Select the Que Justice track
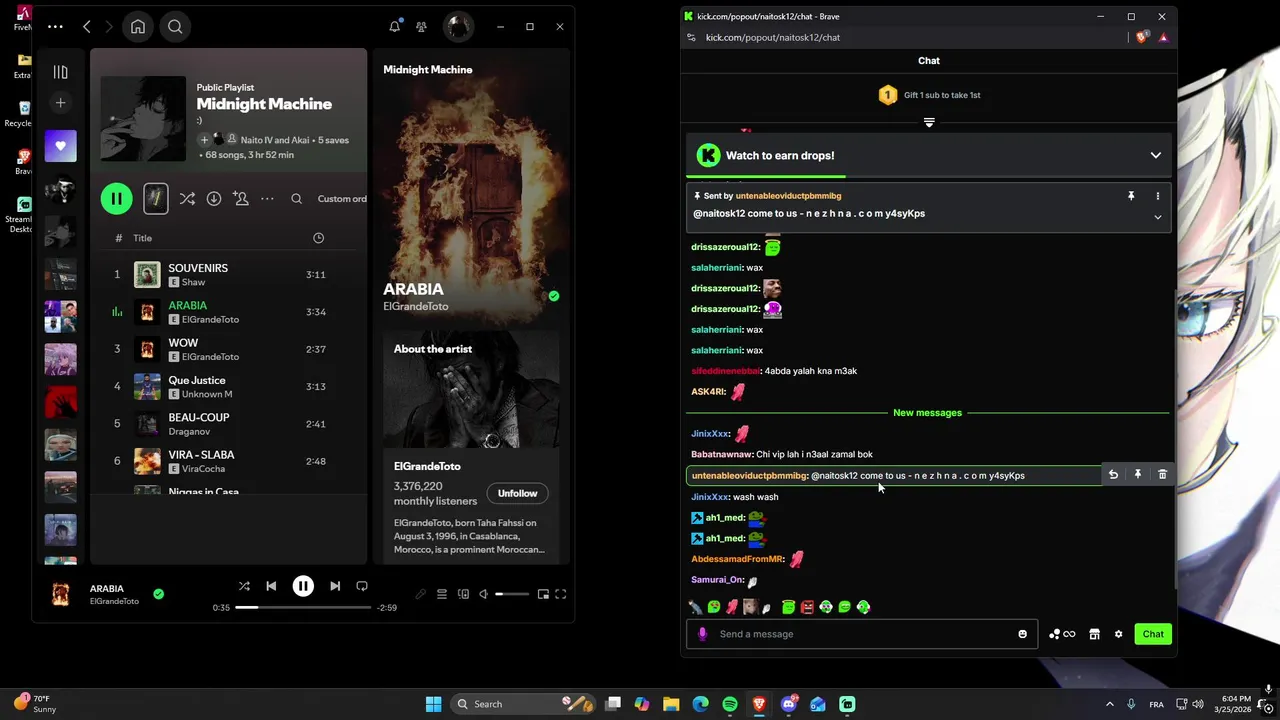This screenshot has width=1280, height=720. tap(229, 387)
